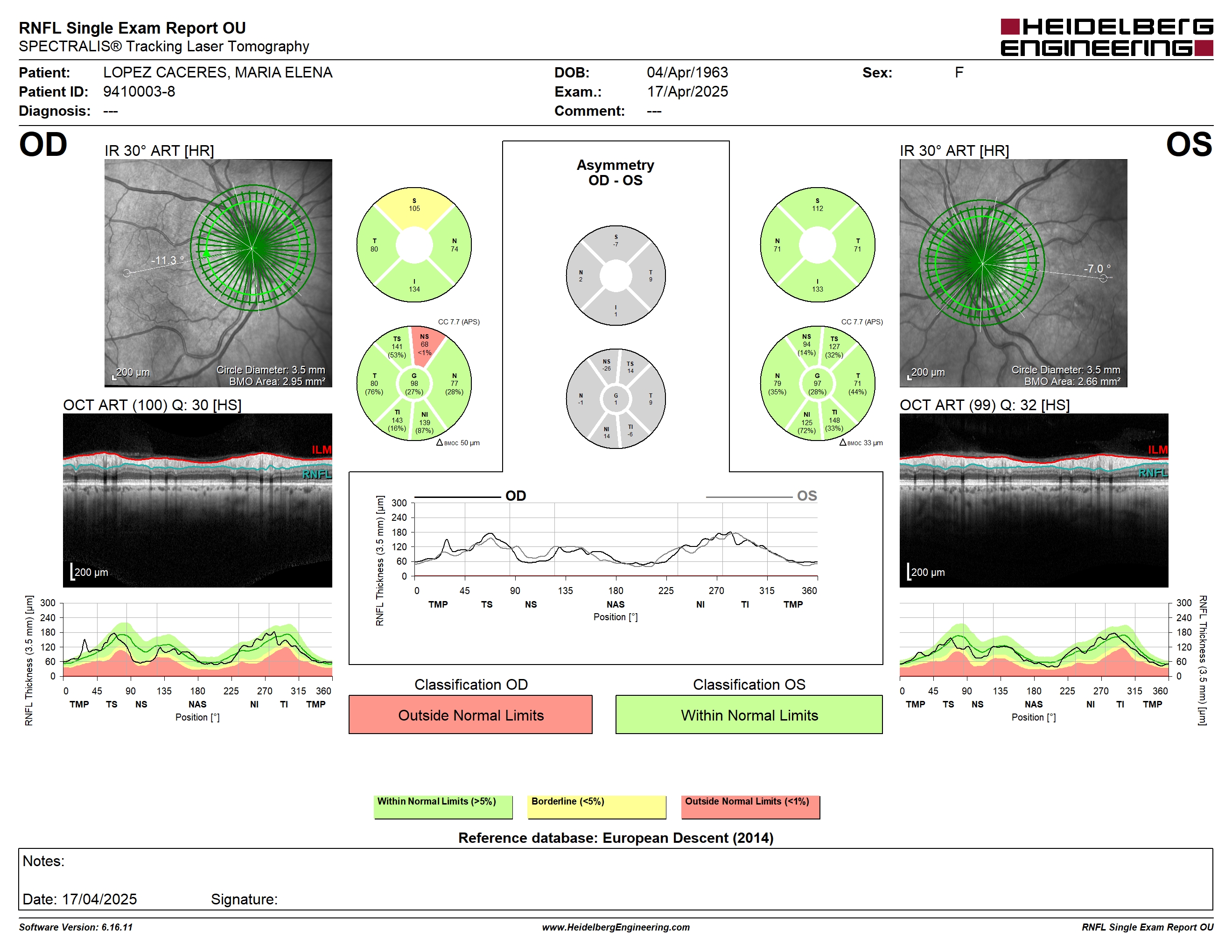This screenshot has height=952, width=1232.
Task: Click the -11.3° fovea angle label on OD
Action: click(168, 260)
